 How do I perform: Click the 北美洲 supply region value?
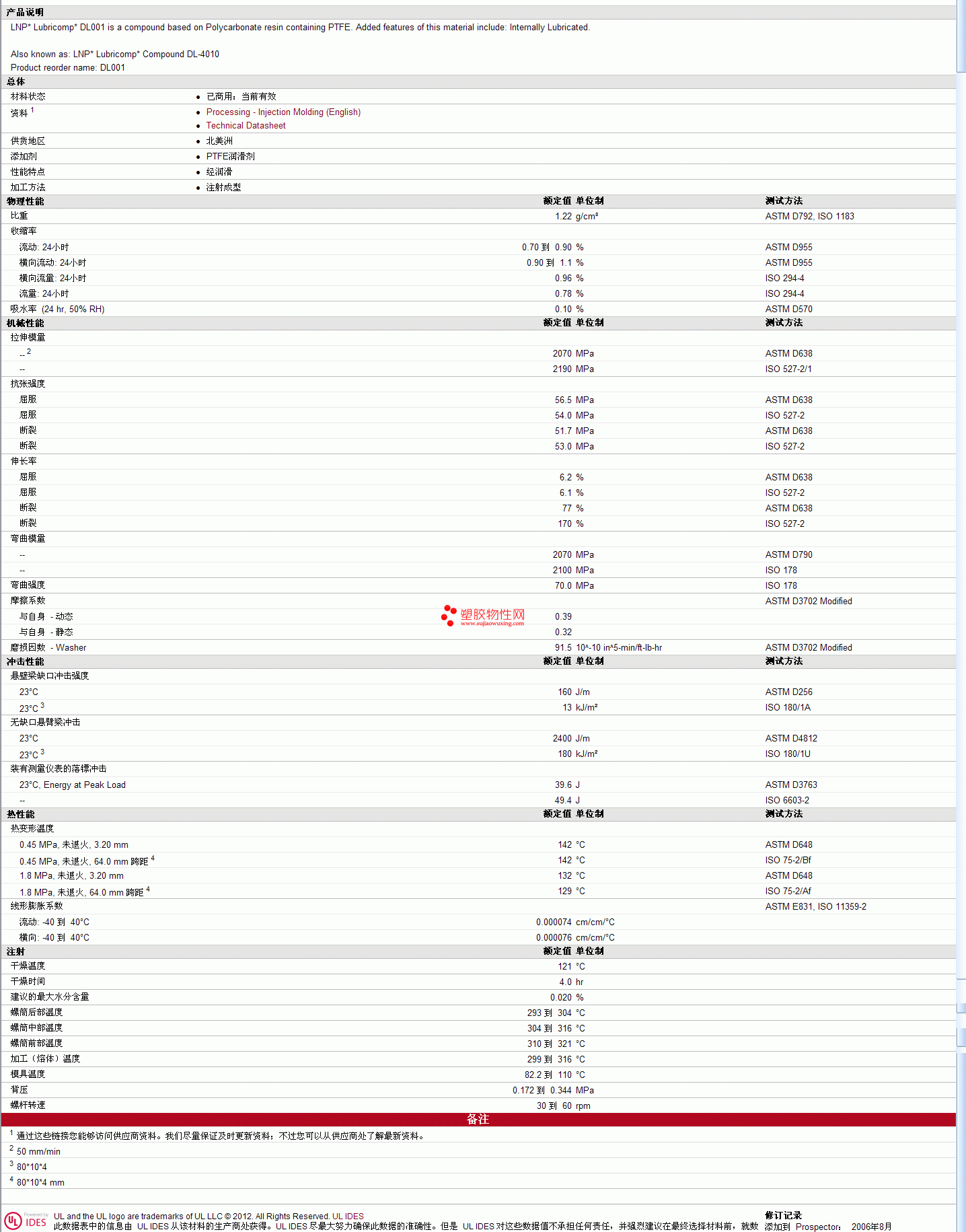219,141
